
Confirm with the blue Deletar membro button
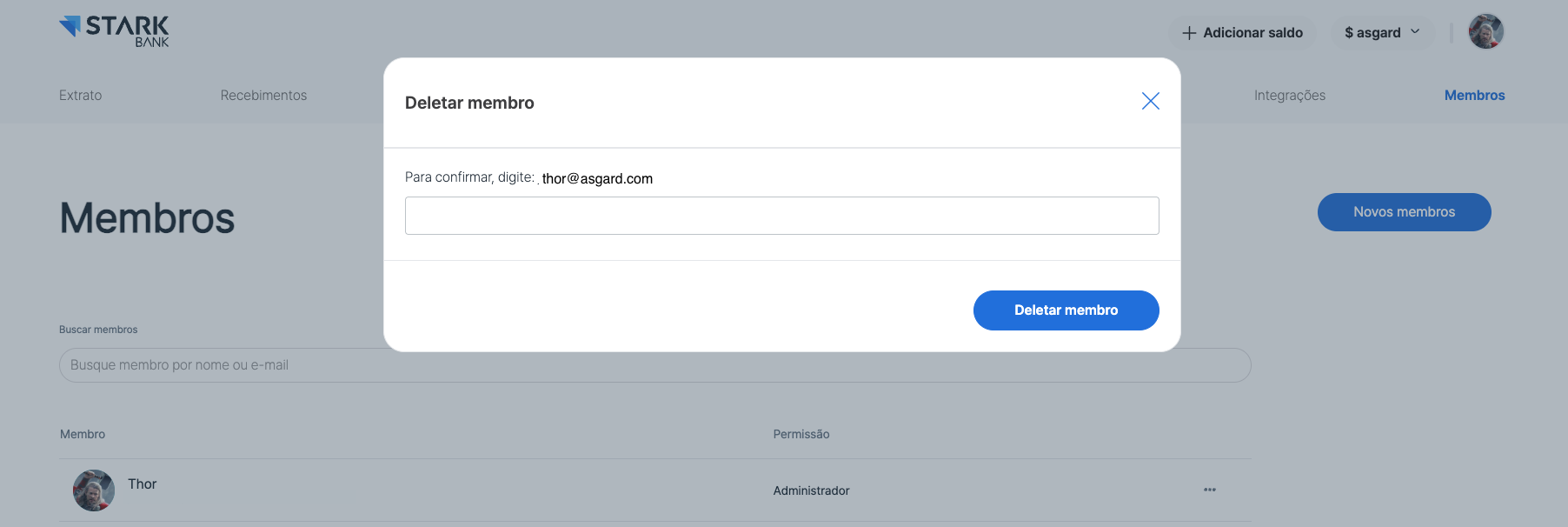pyautogui.click(x=1066, y=310)
